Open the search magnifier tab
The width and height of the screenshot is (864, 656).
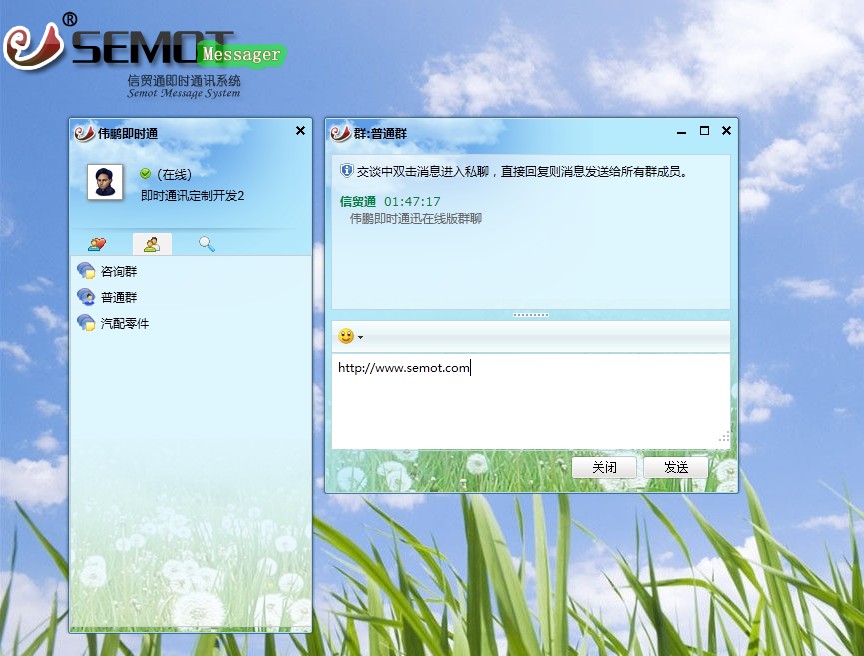(x=207, y=243)
